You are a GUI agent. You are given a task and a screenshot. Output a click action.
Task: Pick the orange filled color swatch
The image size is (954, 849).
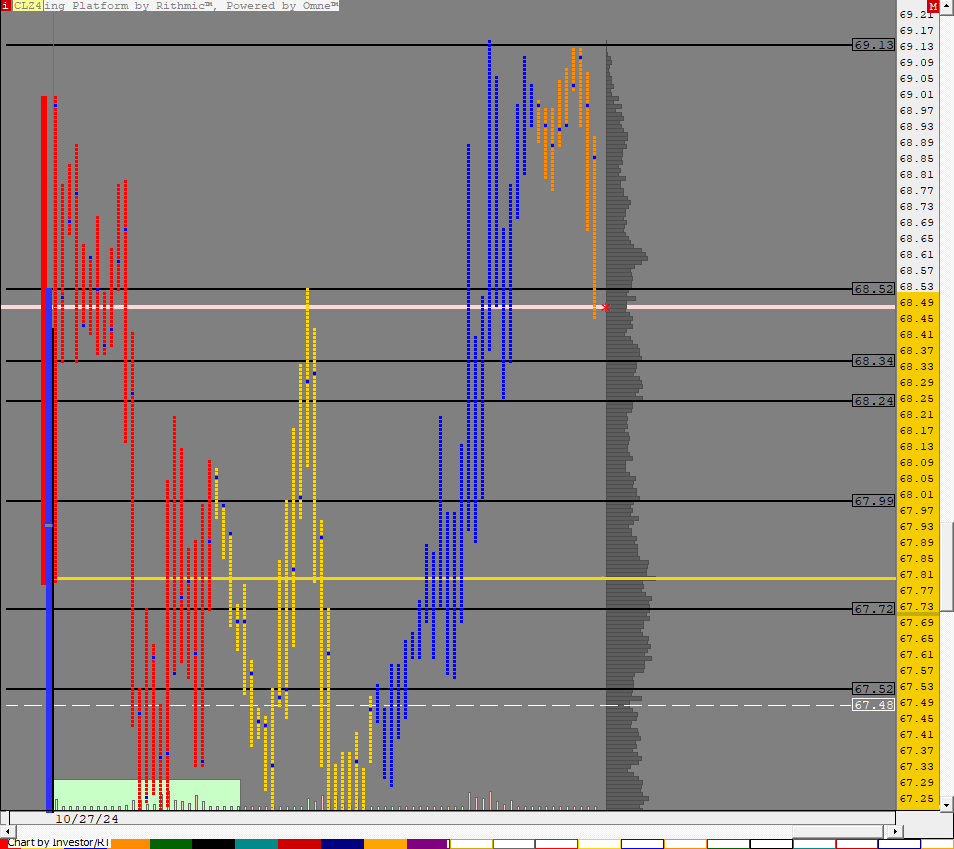tap(129, 843)
